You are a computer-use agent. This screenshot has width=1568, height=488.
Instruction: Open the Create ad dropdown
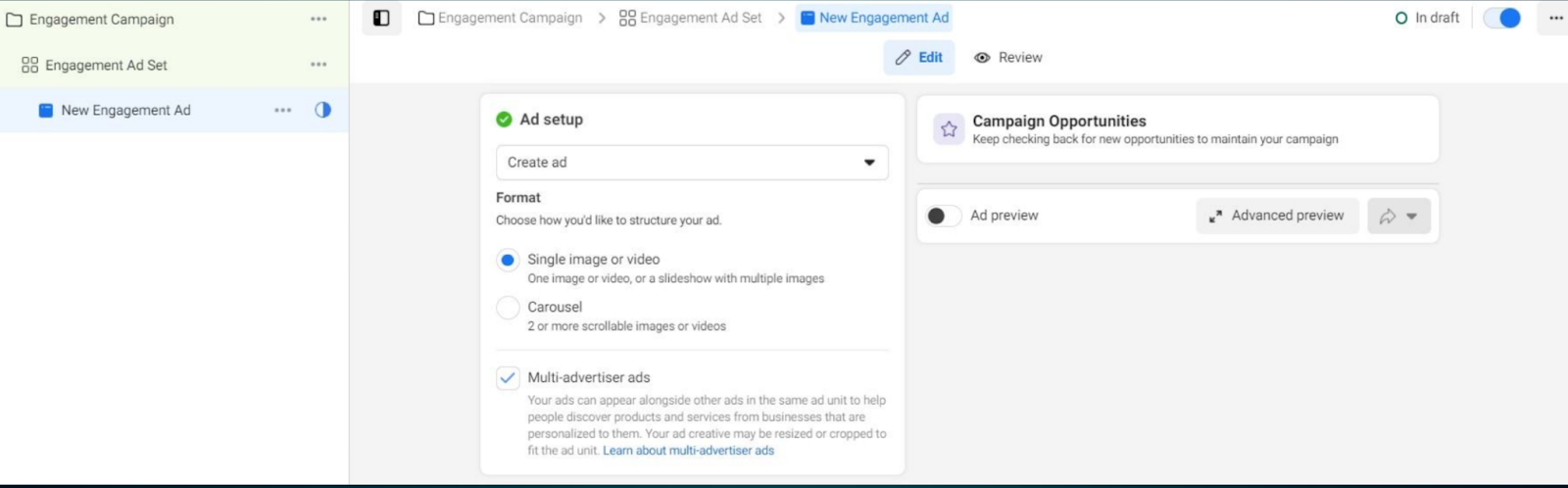[x=692, y=163]
